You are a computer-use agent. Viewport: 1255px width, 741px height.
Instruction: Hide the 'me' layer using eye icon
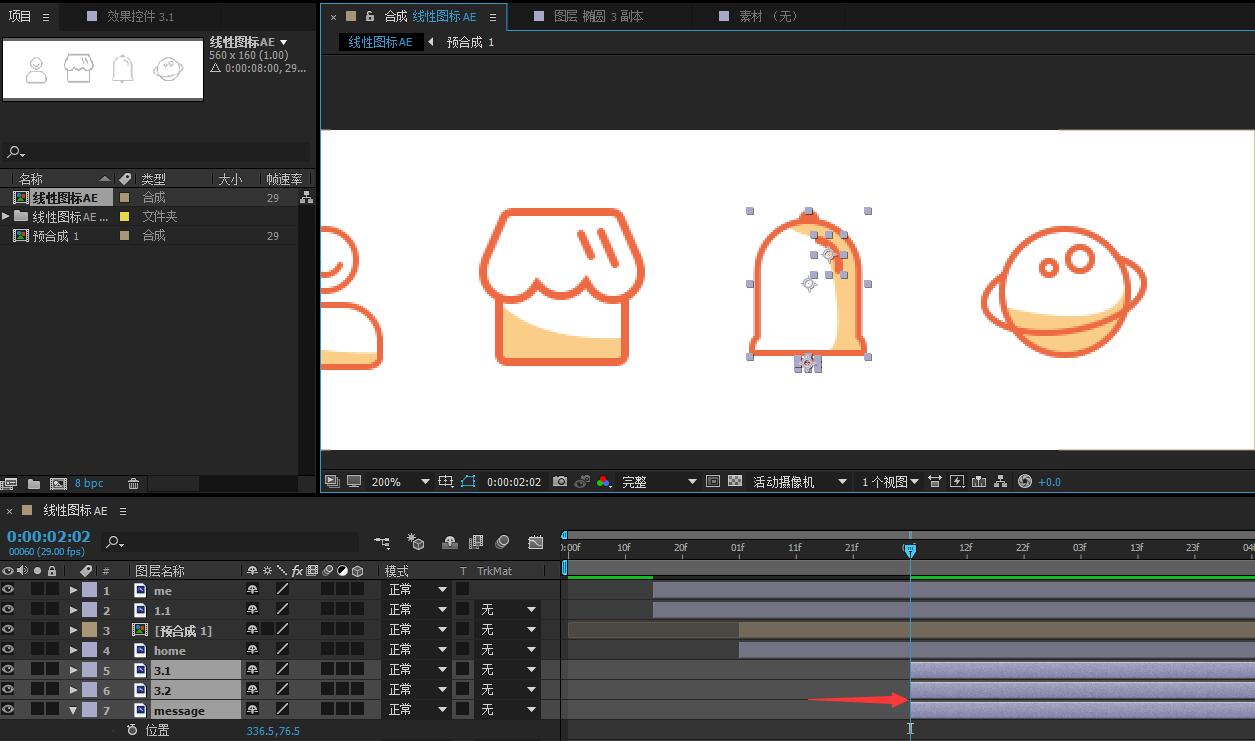click(x=8, y=590)
